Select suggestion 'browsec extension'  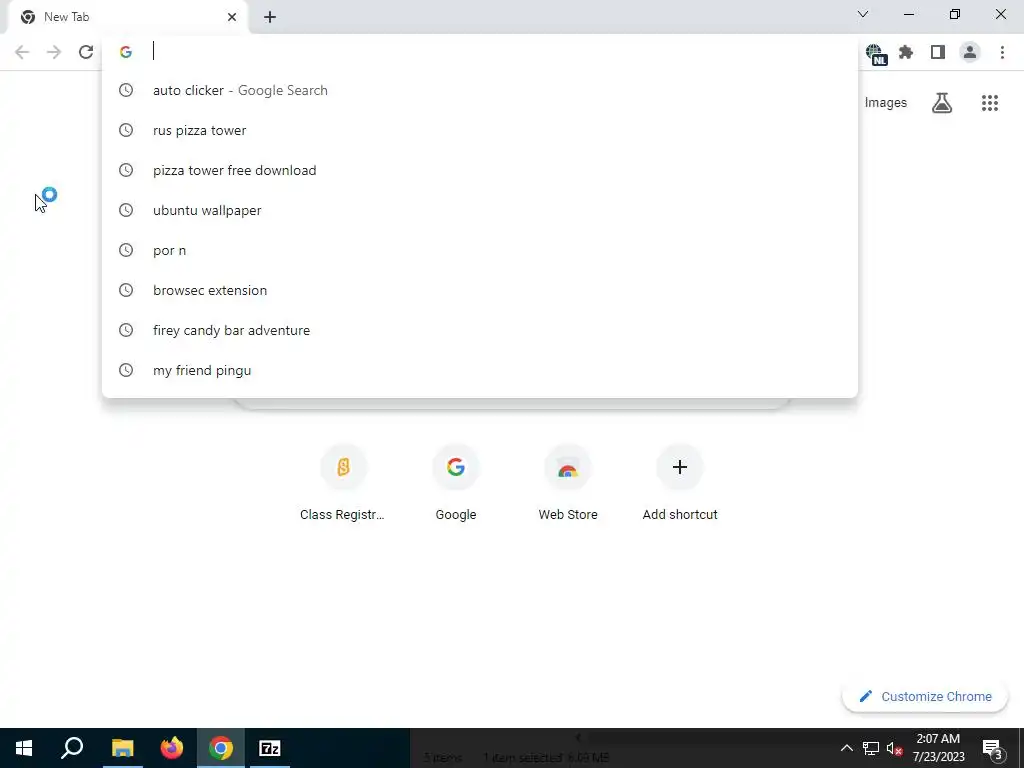(480, 290)
